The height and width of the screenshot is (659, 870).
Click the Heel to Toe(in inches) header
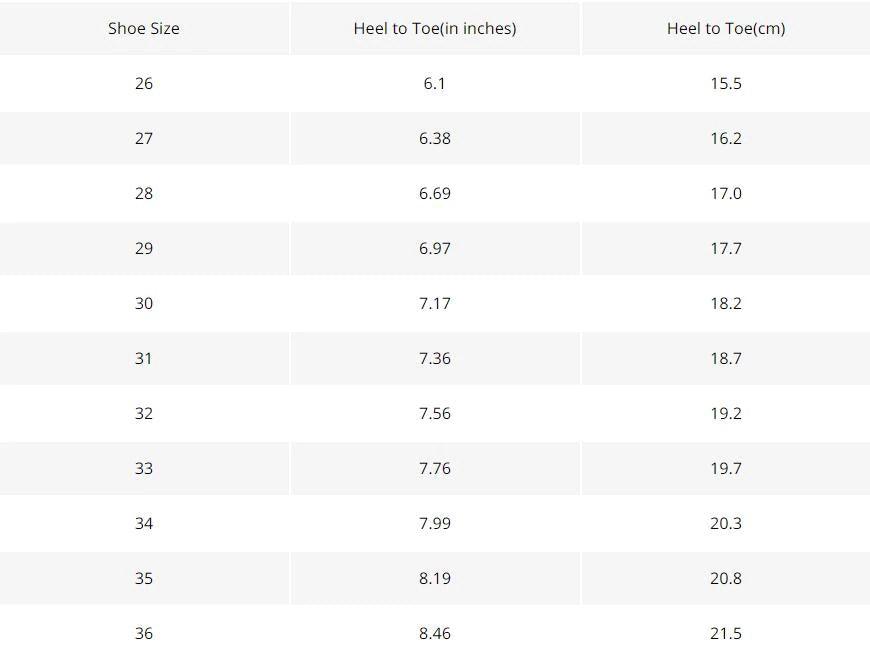tap(435, 28)
